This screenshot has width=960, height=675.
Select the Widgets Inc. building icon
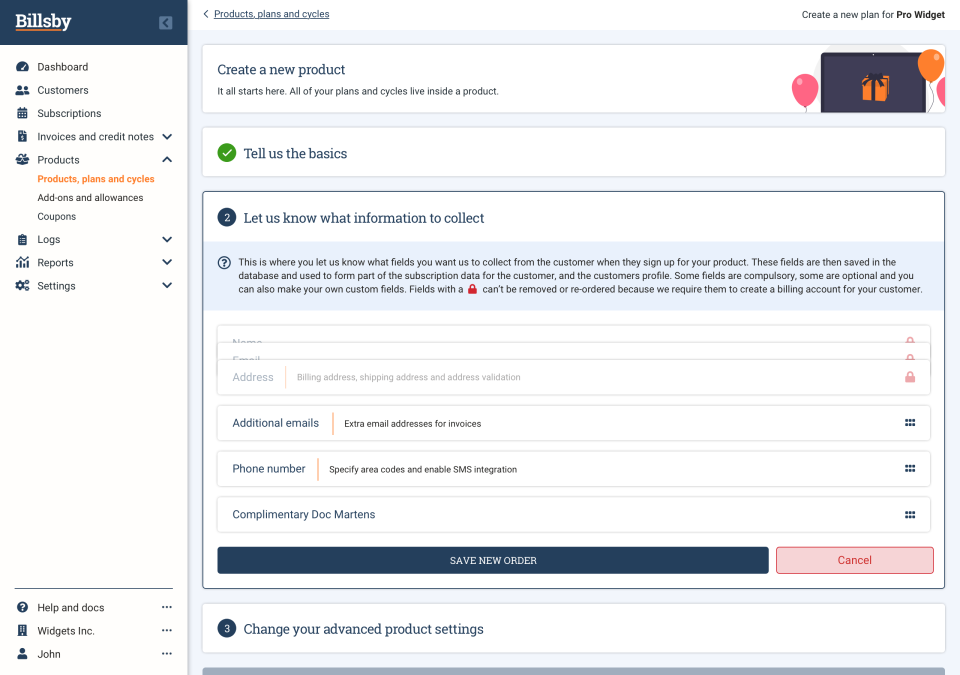(x=22, y=630)
